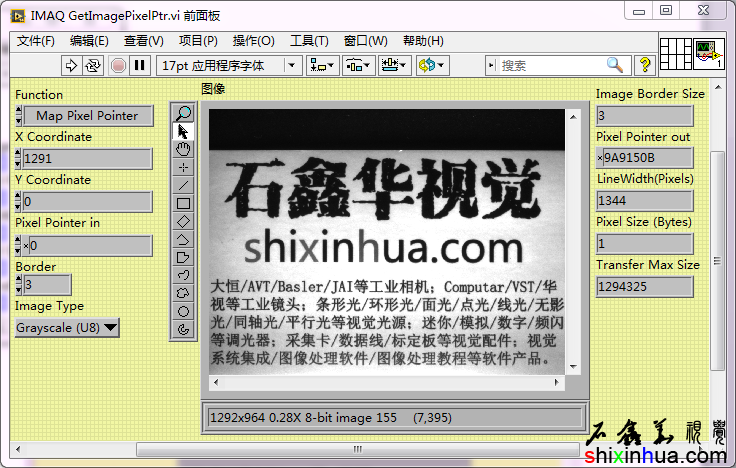736x468 pixels.
Task: Open the 工具(T) menu
Action: pyautogui.click(x=309, y=41)
